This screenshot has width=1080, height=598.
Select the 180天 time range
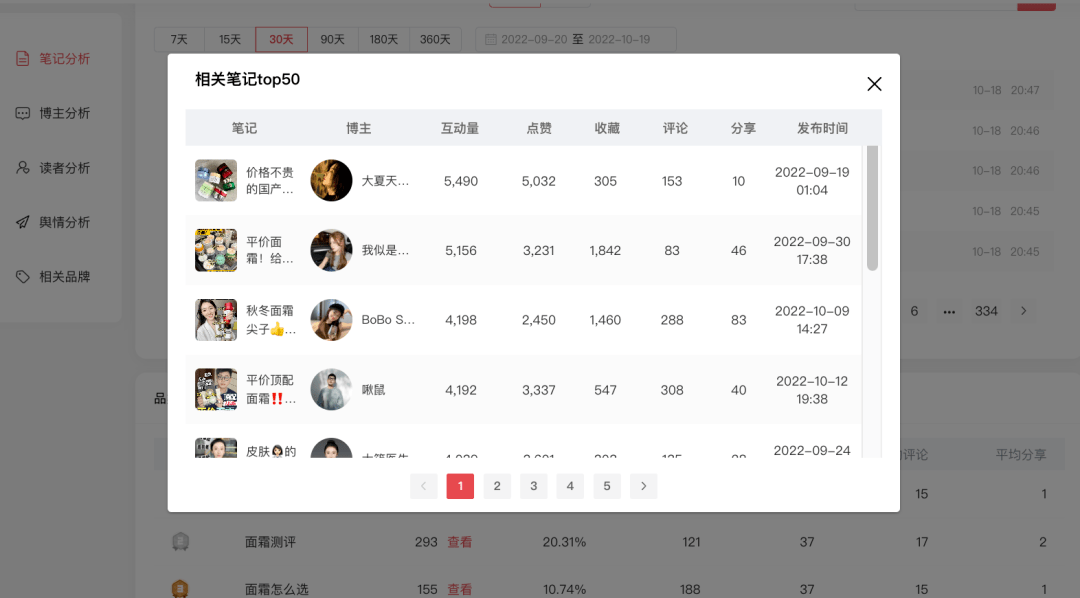(384, 39)
